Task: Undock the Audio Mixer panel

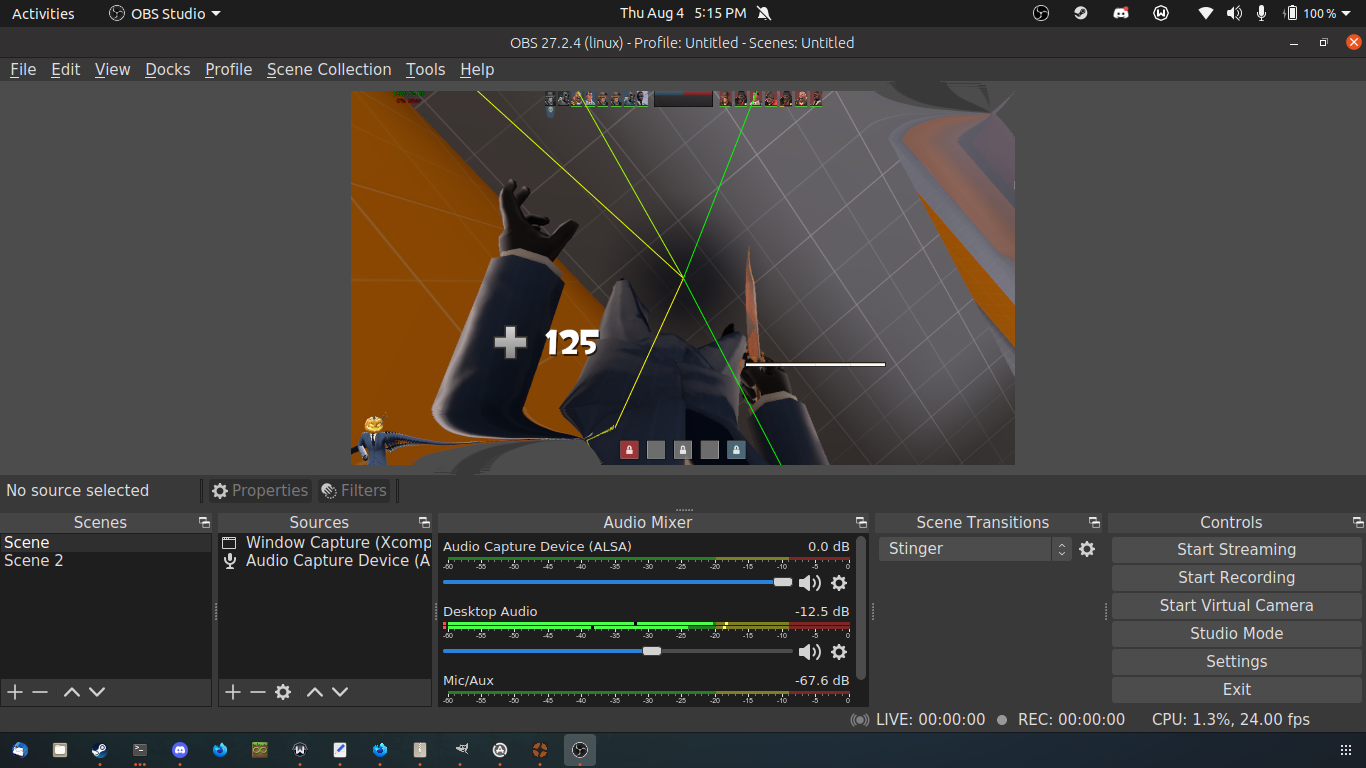Action: click(861, 523)
